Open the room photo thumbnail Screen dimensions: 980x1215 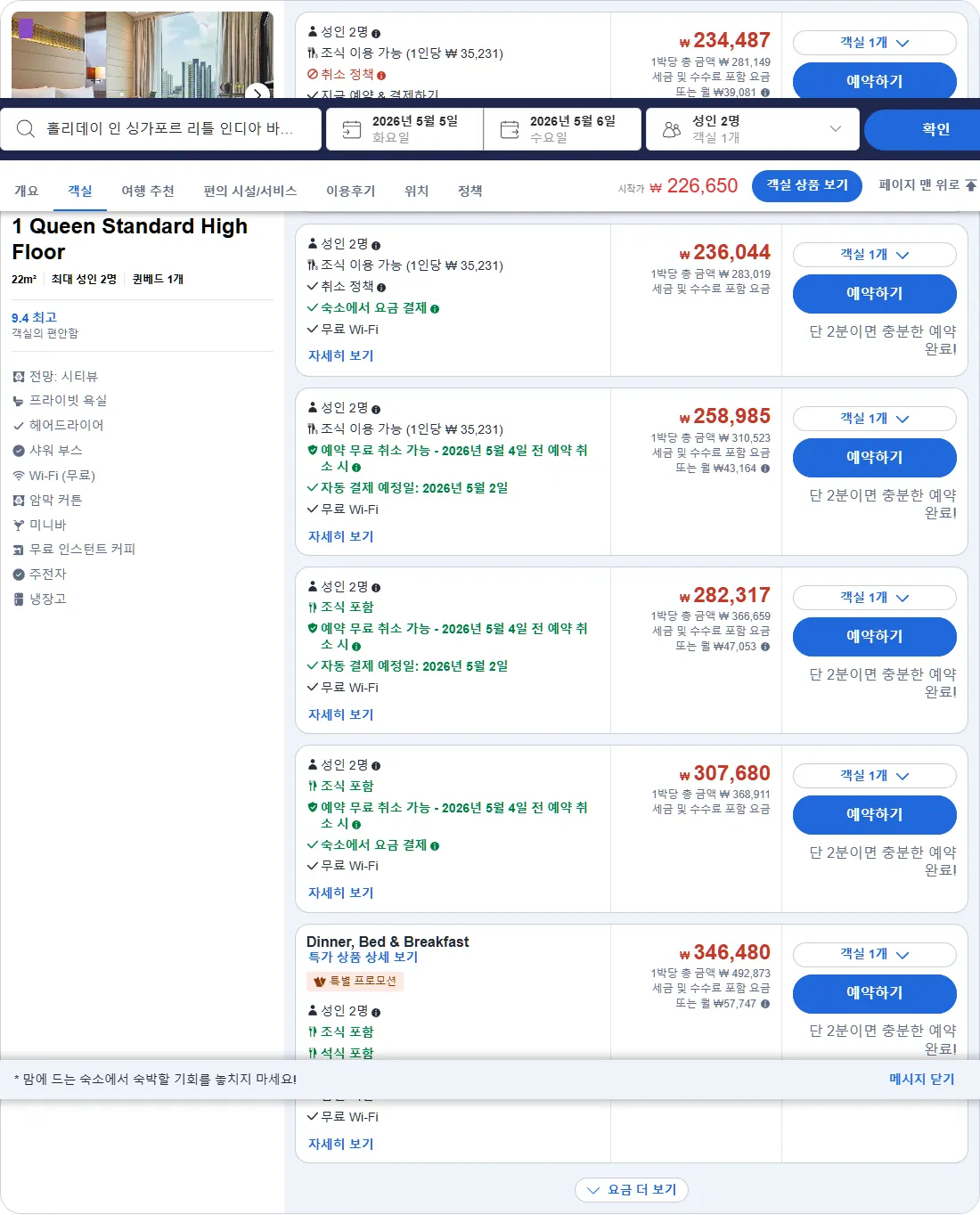pyautogui.click(x=143, y=54)
